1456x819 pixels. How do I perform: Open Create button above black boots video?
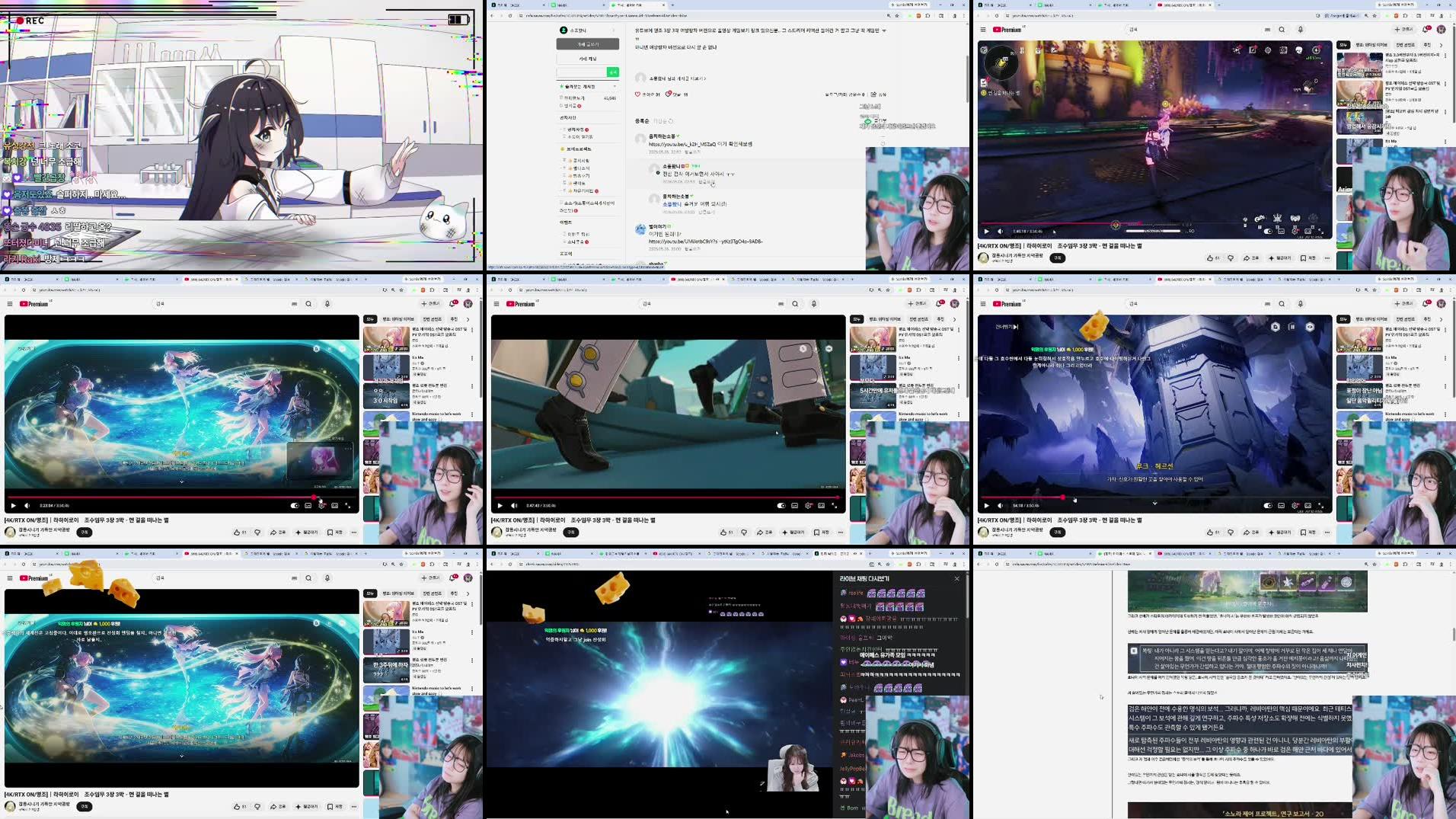click(917, 304)
